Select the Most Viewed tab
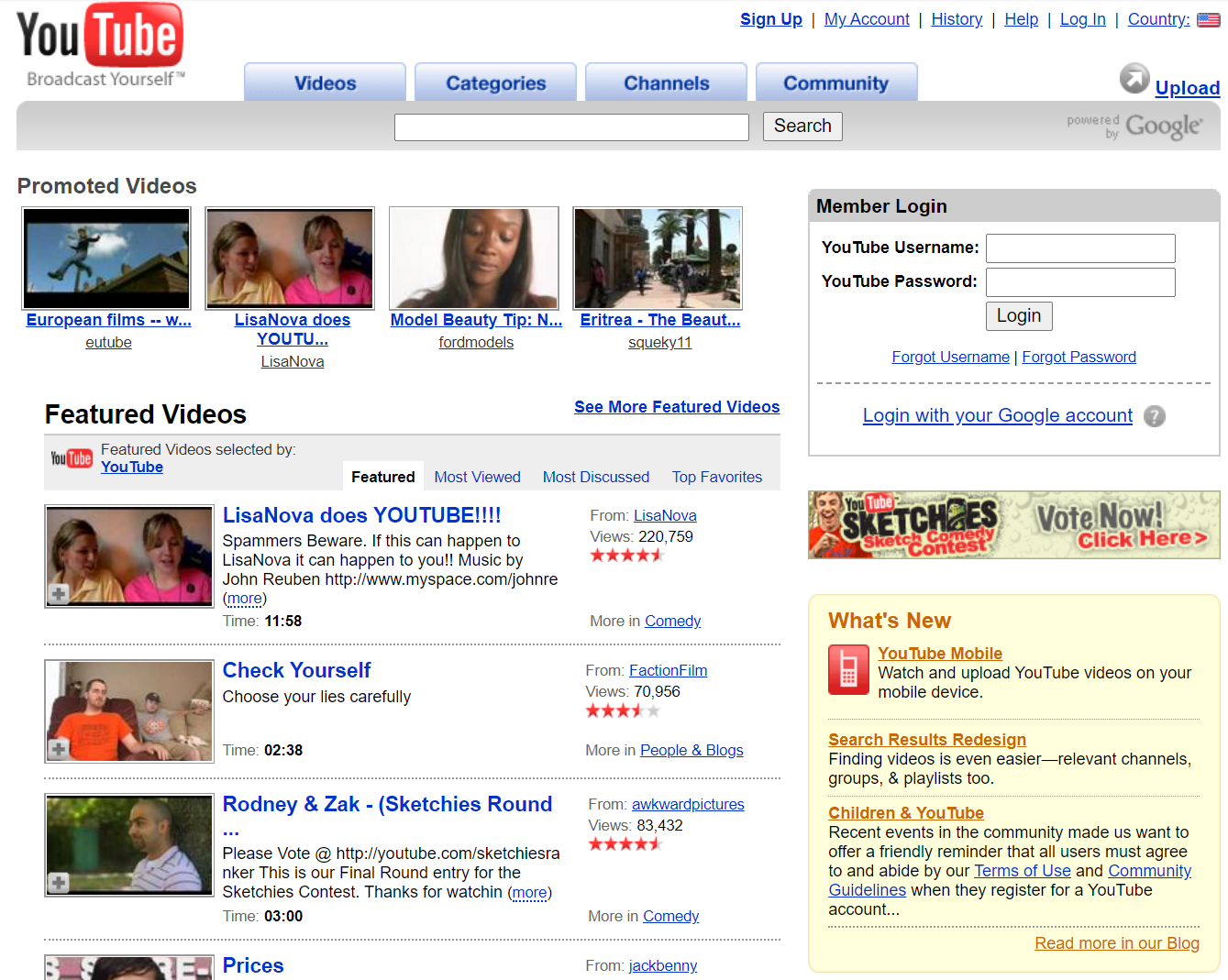1228x980 pixels. [x=477, y=477]
